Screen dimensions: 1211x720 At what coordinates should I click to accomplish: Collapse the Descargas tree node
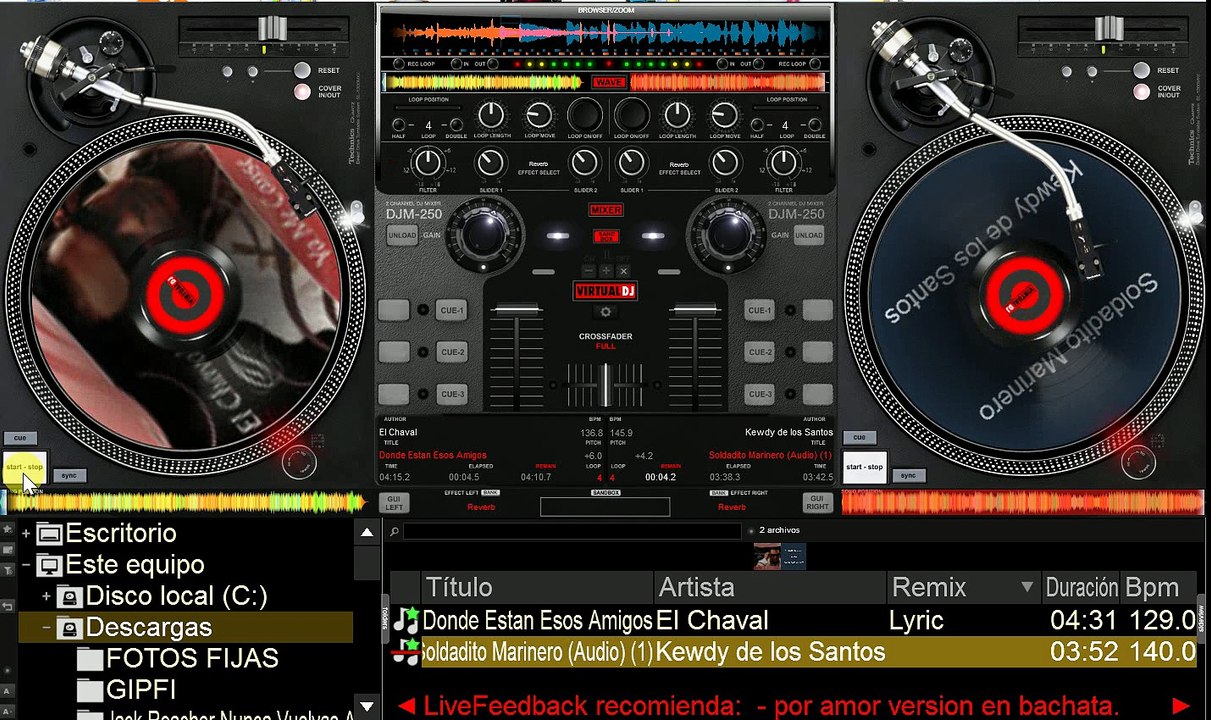(x=46, y=628)
